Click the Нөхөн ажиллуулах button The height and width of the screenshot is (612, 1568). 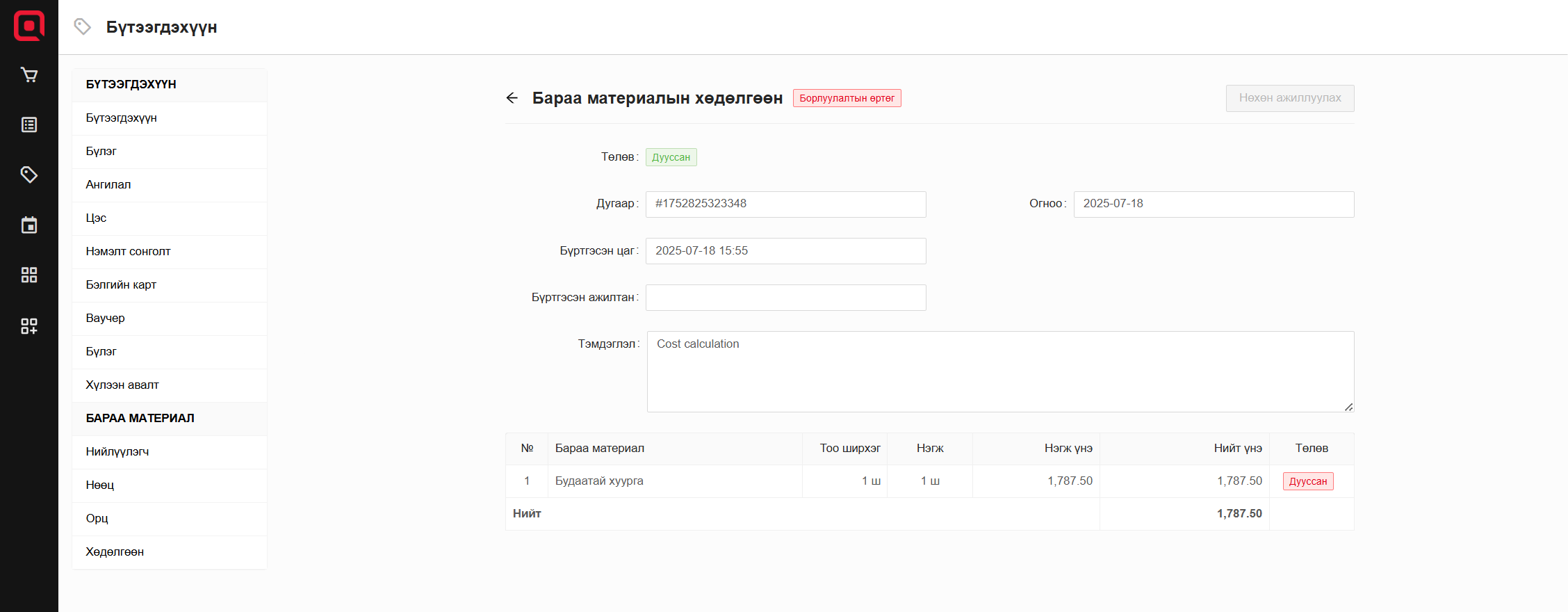coord(1289,98)
